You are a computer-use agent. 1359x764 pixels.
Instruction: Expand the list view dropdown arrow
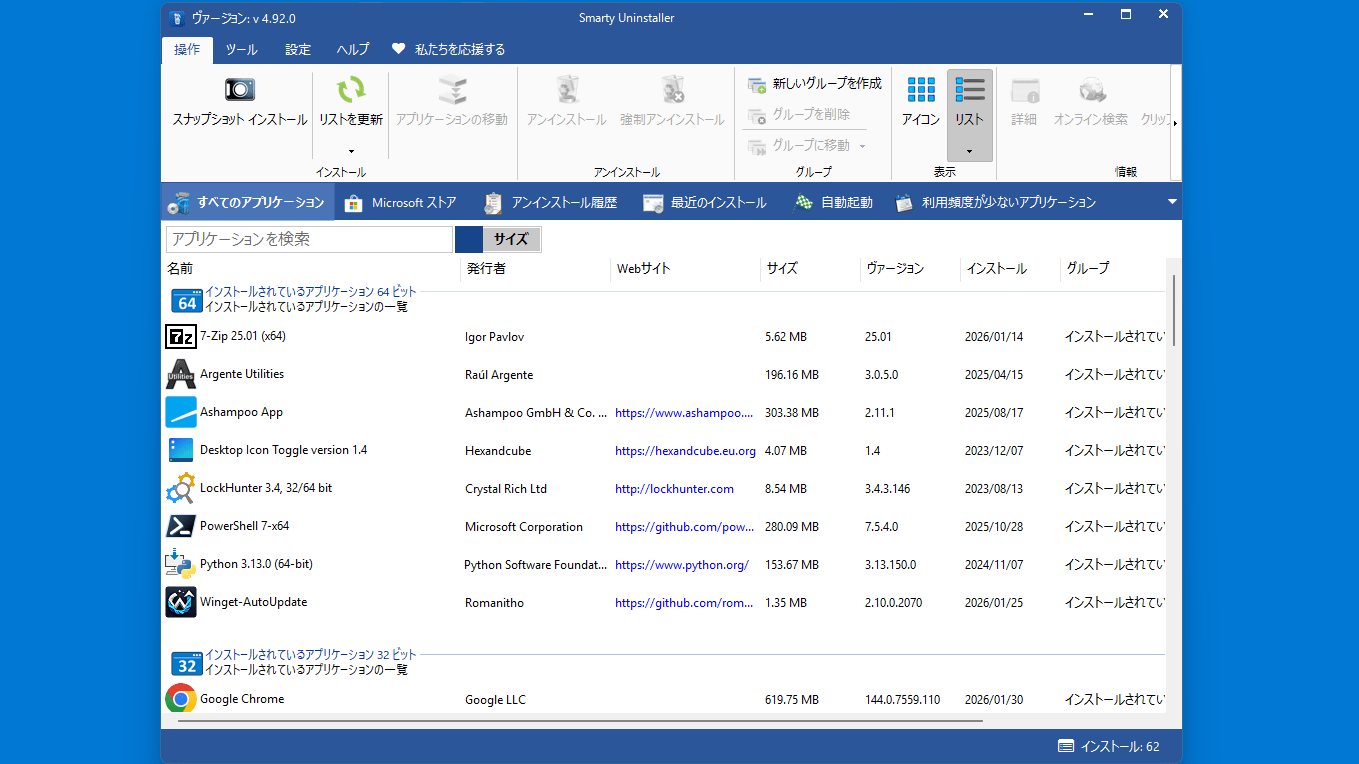[x=969, y=151]
